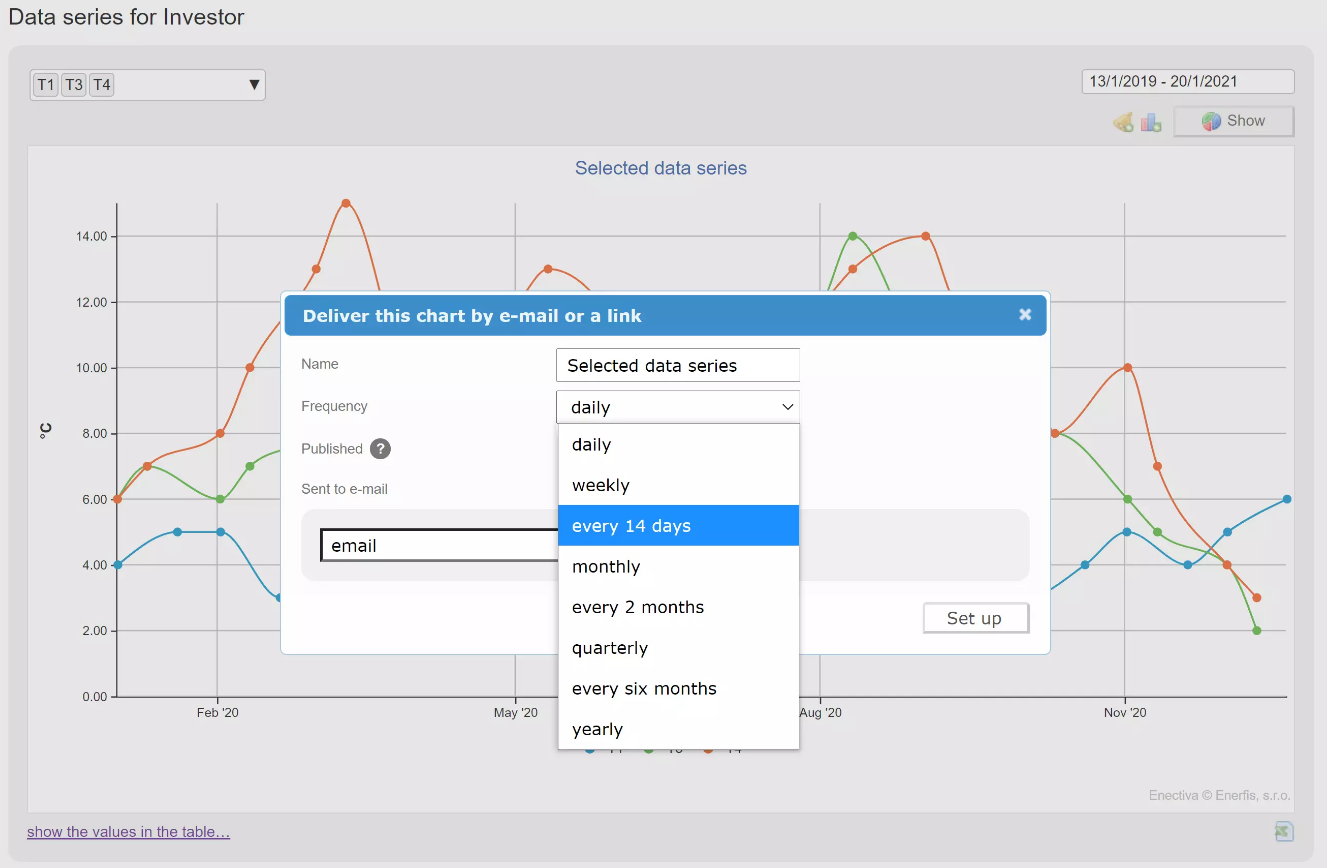
Task: Click the Name text field
Action: [677, 366]
